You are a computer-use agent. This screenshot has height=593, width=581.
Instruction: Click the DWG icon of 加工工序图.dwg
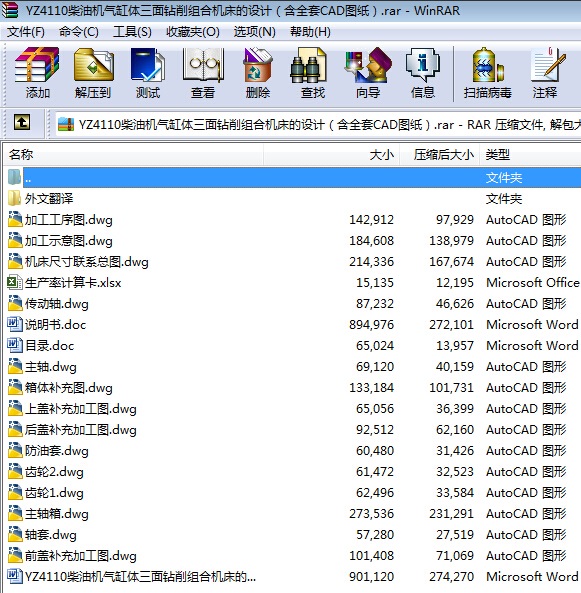pyautogui.click(x=15, y=219)
